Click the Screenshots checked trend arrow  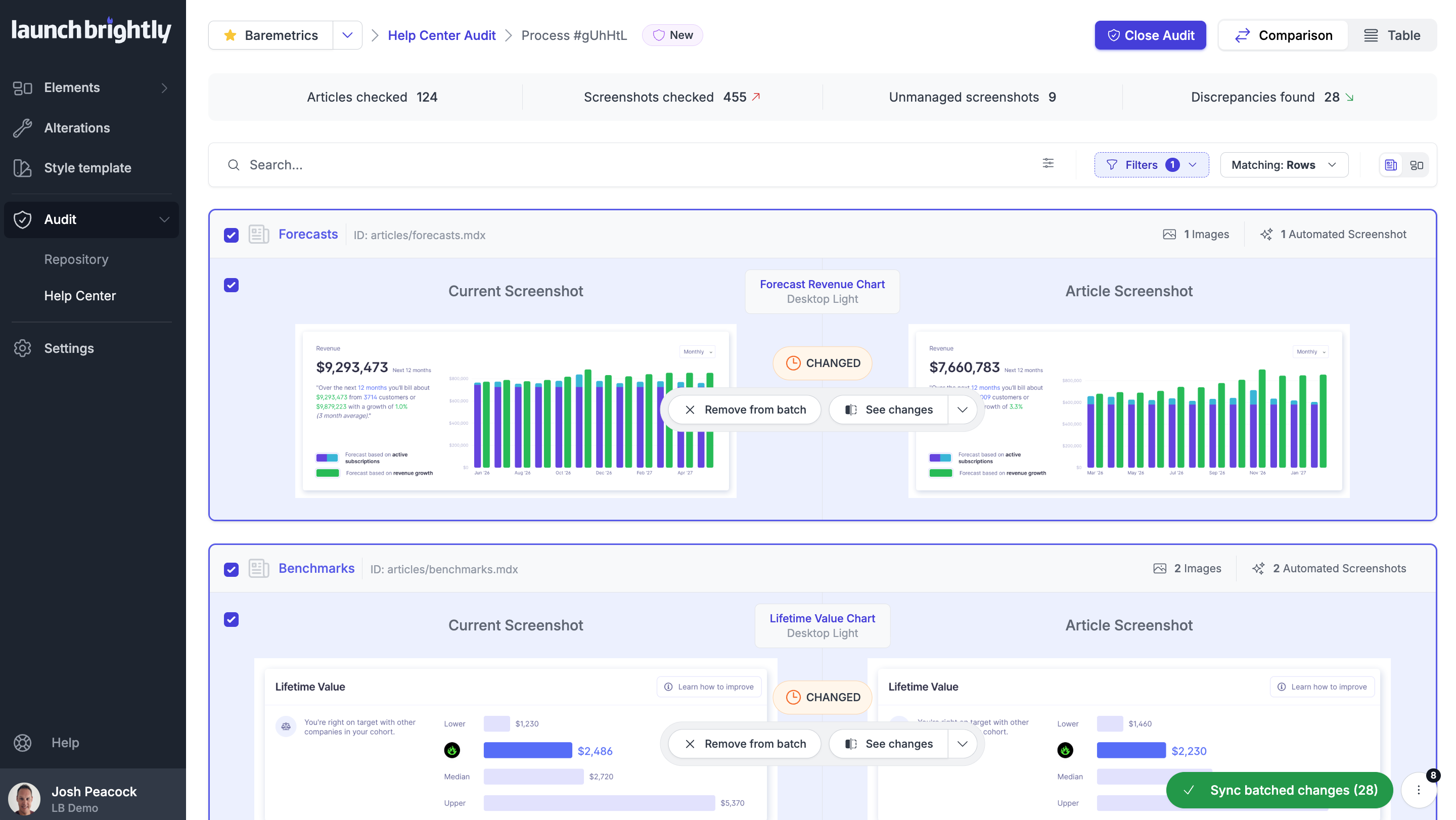756,97
